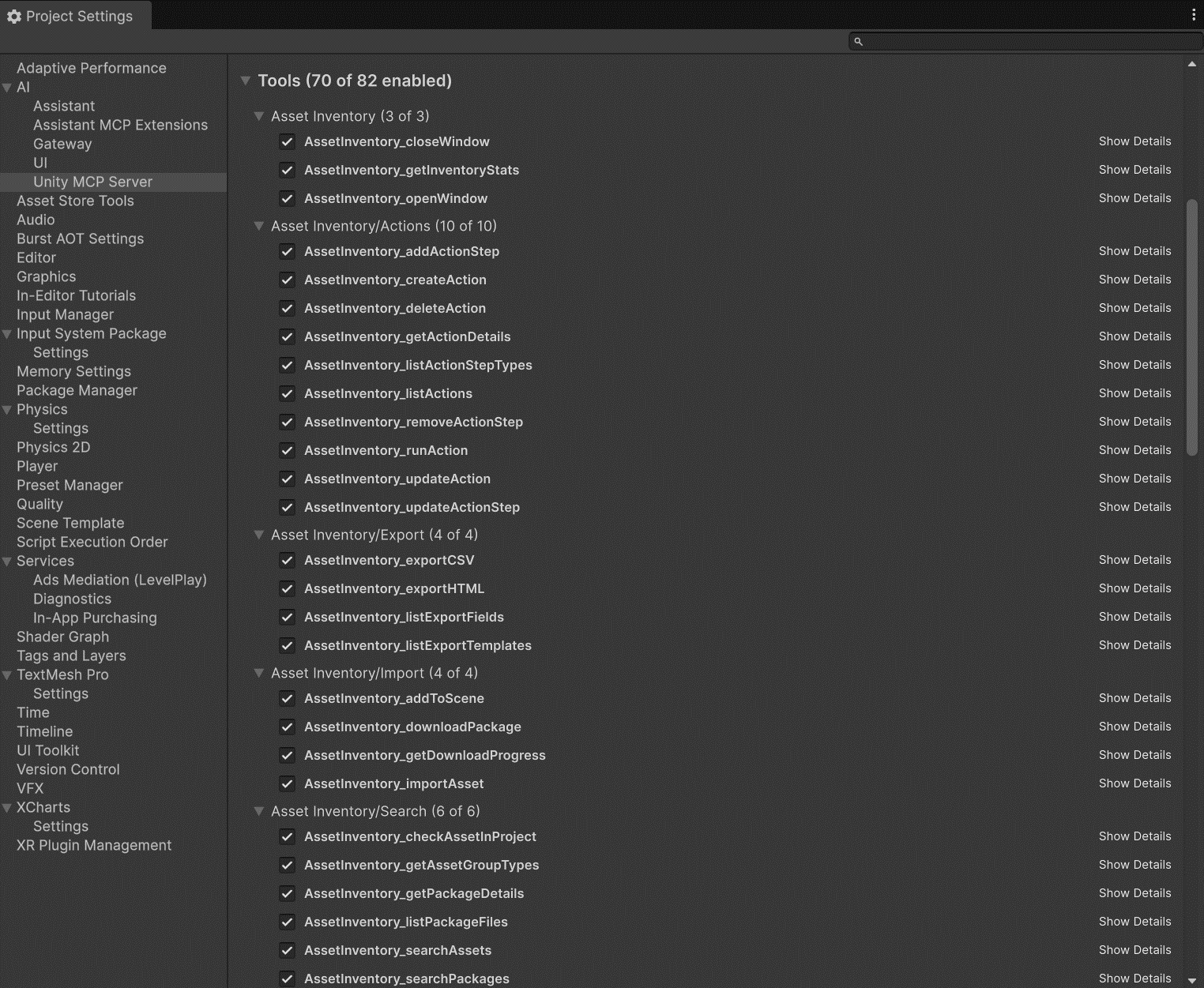Select the Project Settings tab
This screenshot has height=988, width=1204.
(75, 16)
